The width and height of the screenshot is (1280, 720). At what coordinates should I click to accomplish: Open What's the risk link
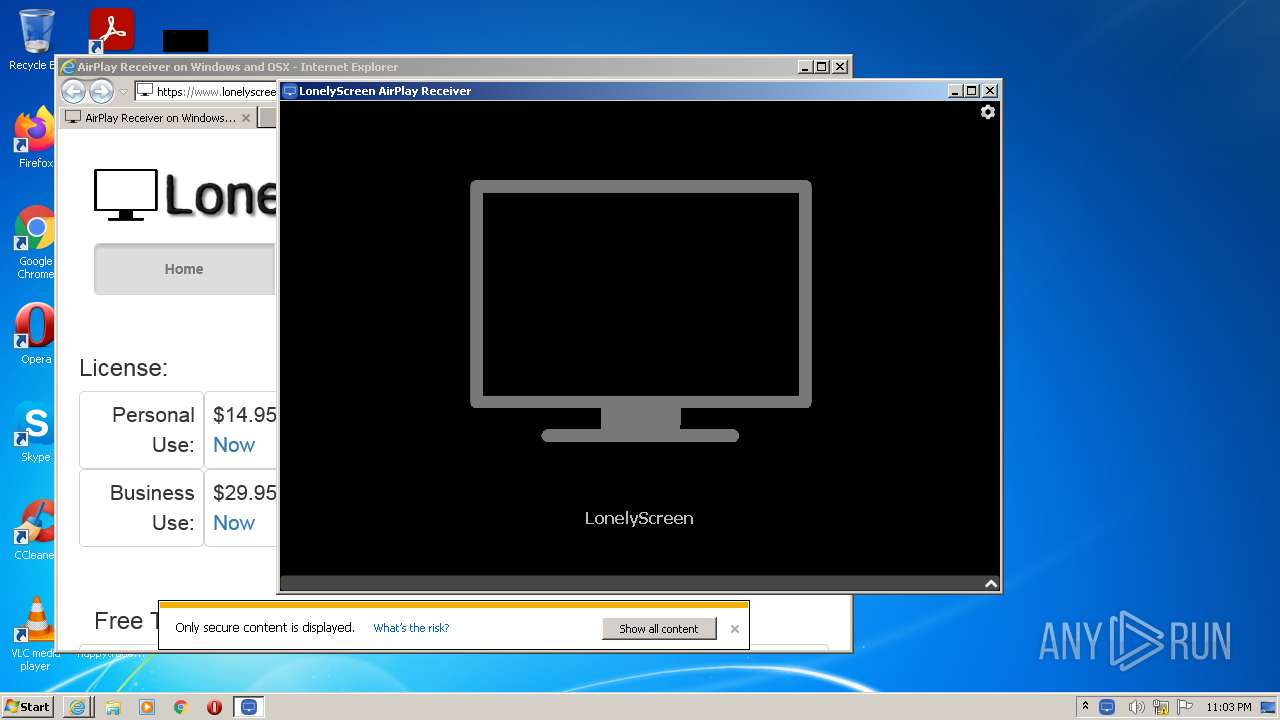(x=411, y=628)
